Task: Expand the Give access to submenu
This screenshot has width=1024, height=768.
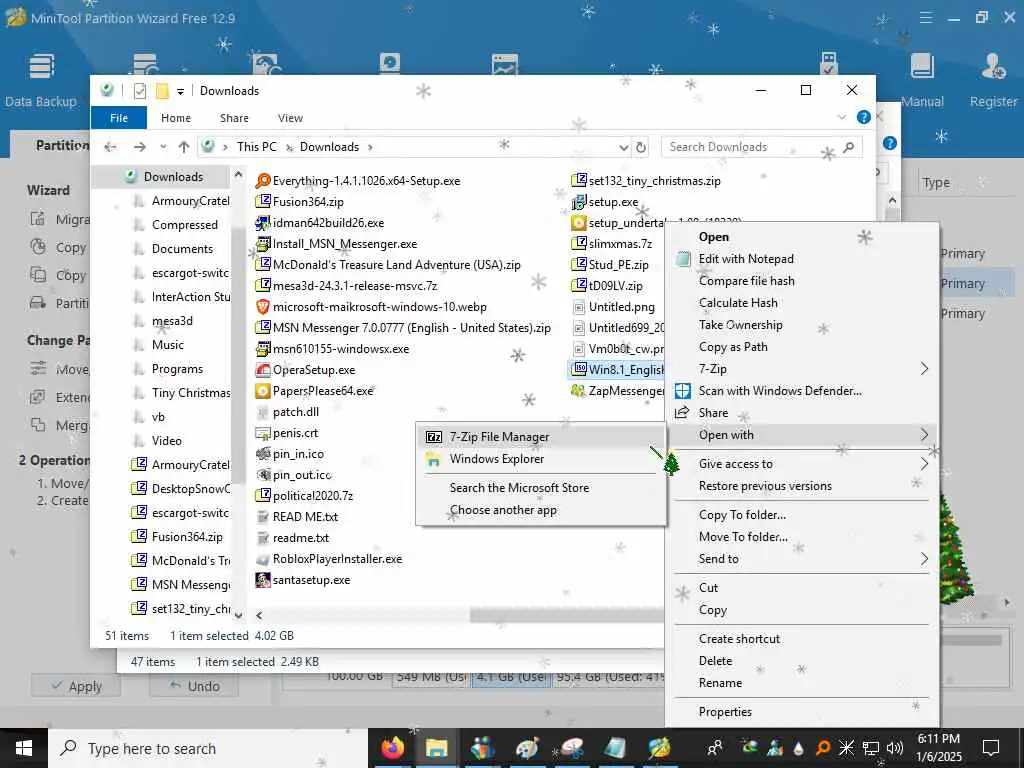Action: click(924, 464)
